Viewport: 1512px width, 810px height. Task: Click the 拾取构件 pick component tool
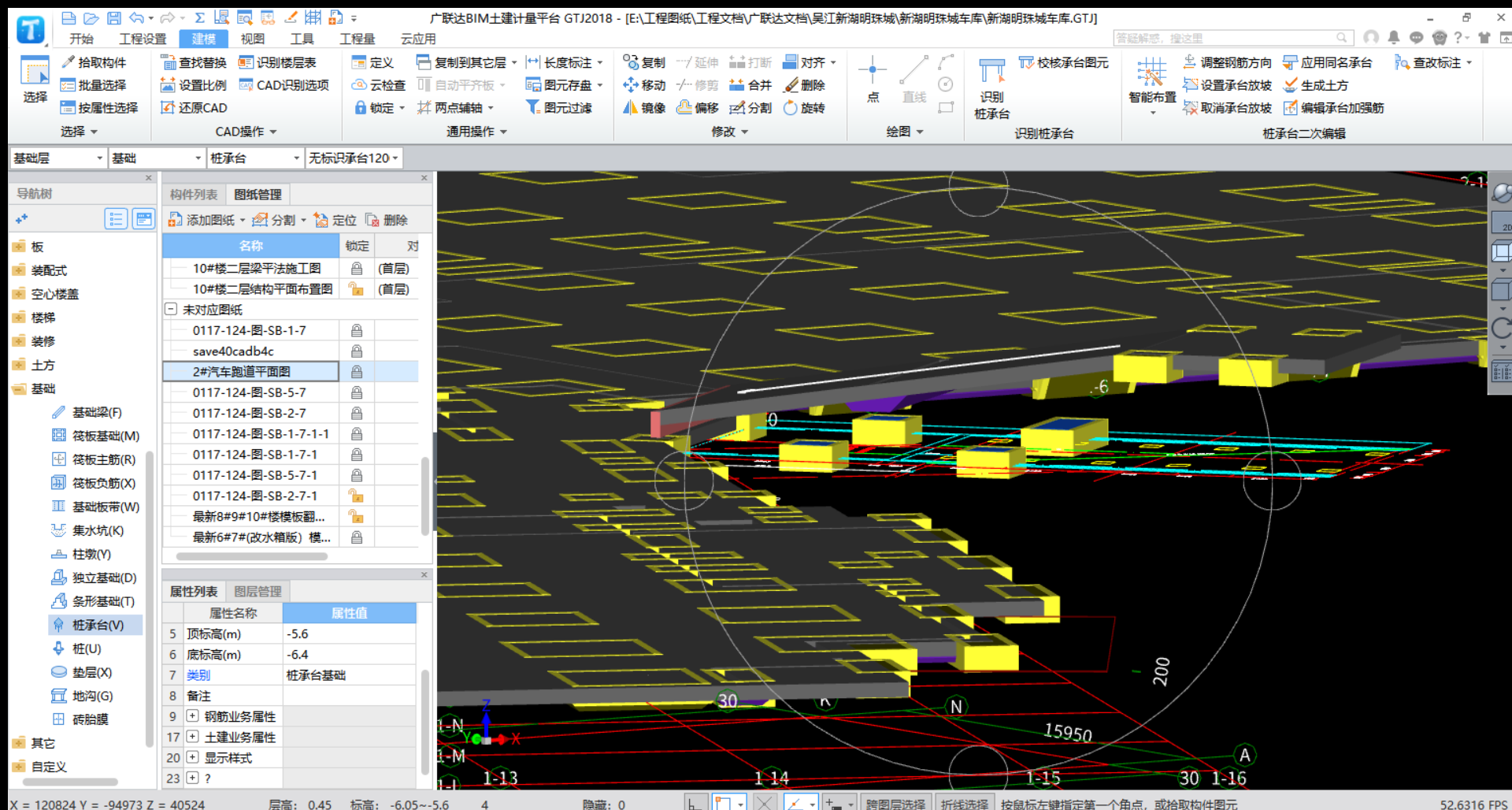[x=93, y=62]
